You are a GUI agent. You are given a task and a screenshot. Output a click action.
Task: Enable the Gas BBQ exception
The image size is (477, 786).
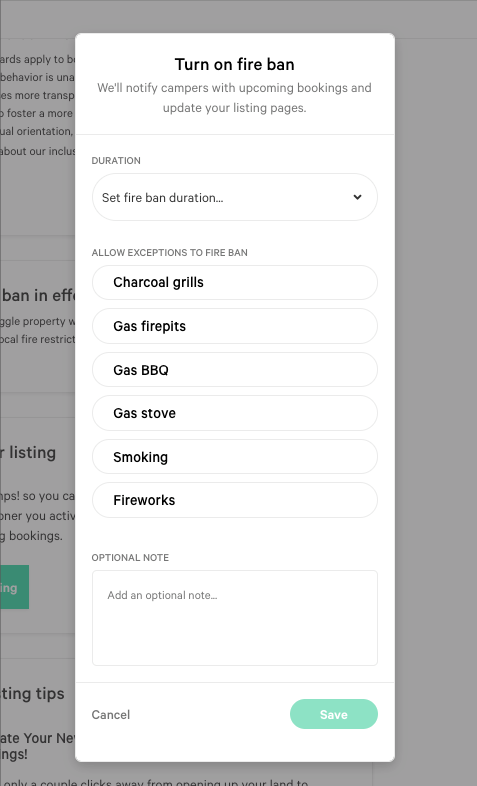tap(234, 370)
